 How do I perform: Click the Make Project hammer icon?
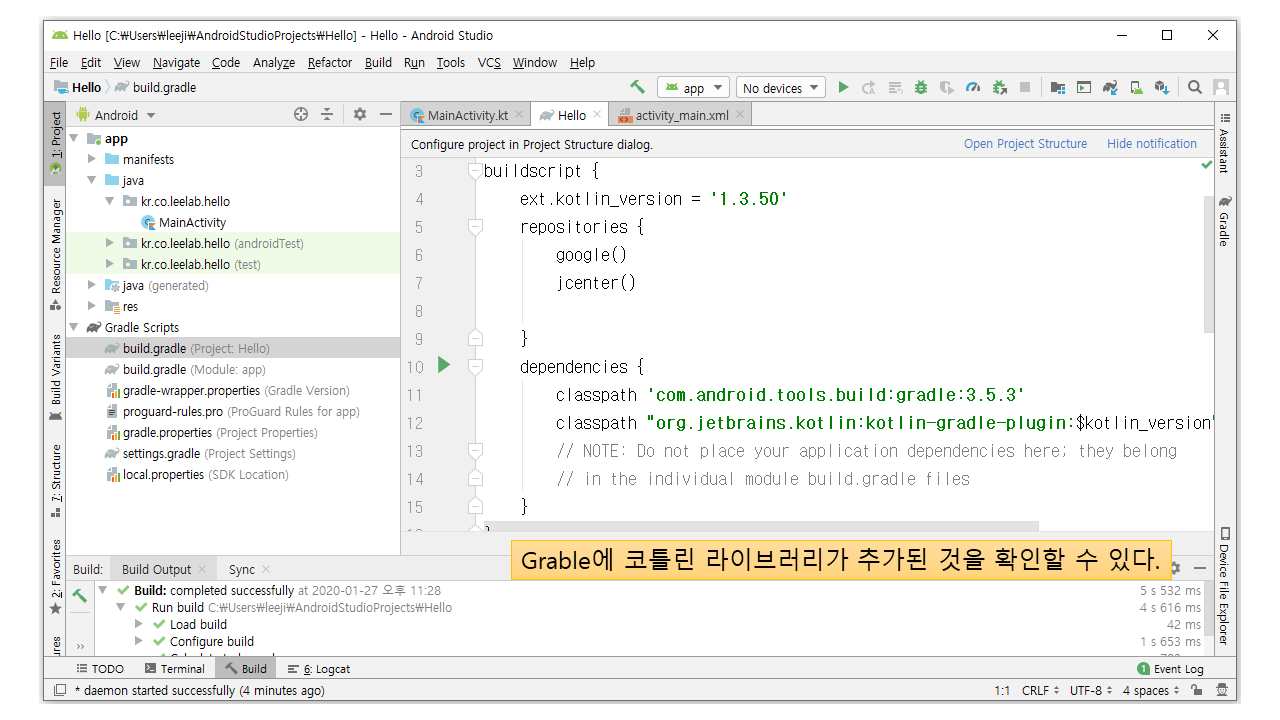coord(637,88)
